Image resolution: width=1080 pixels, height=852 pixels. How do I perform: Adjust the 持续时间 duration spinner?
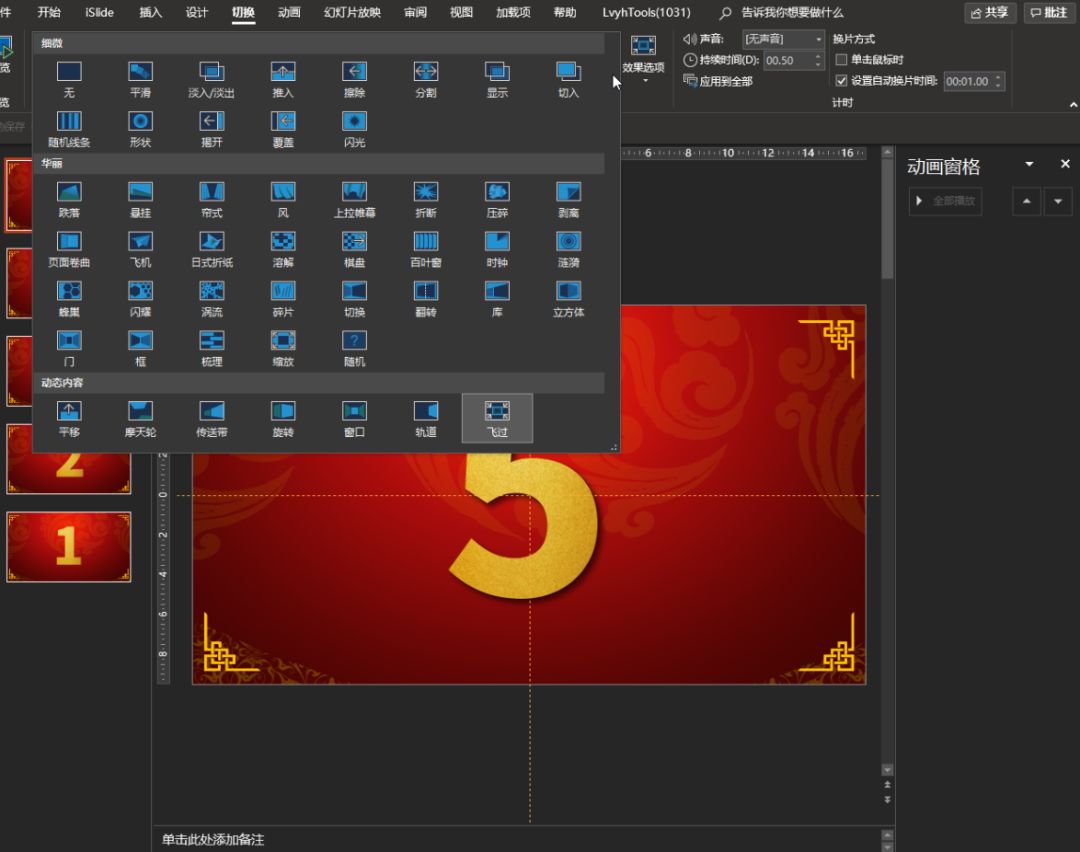(x=818, y=60)
